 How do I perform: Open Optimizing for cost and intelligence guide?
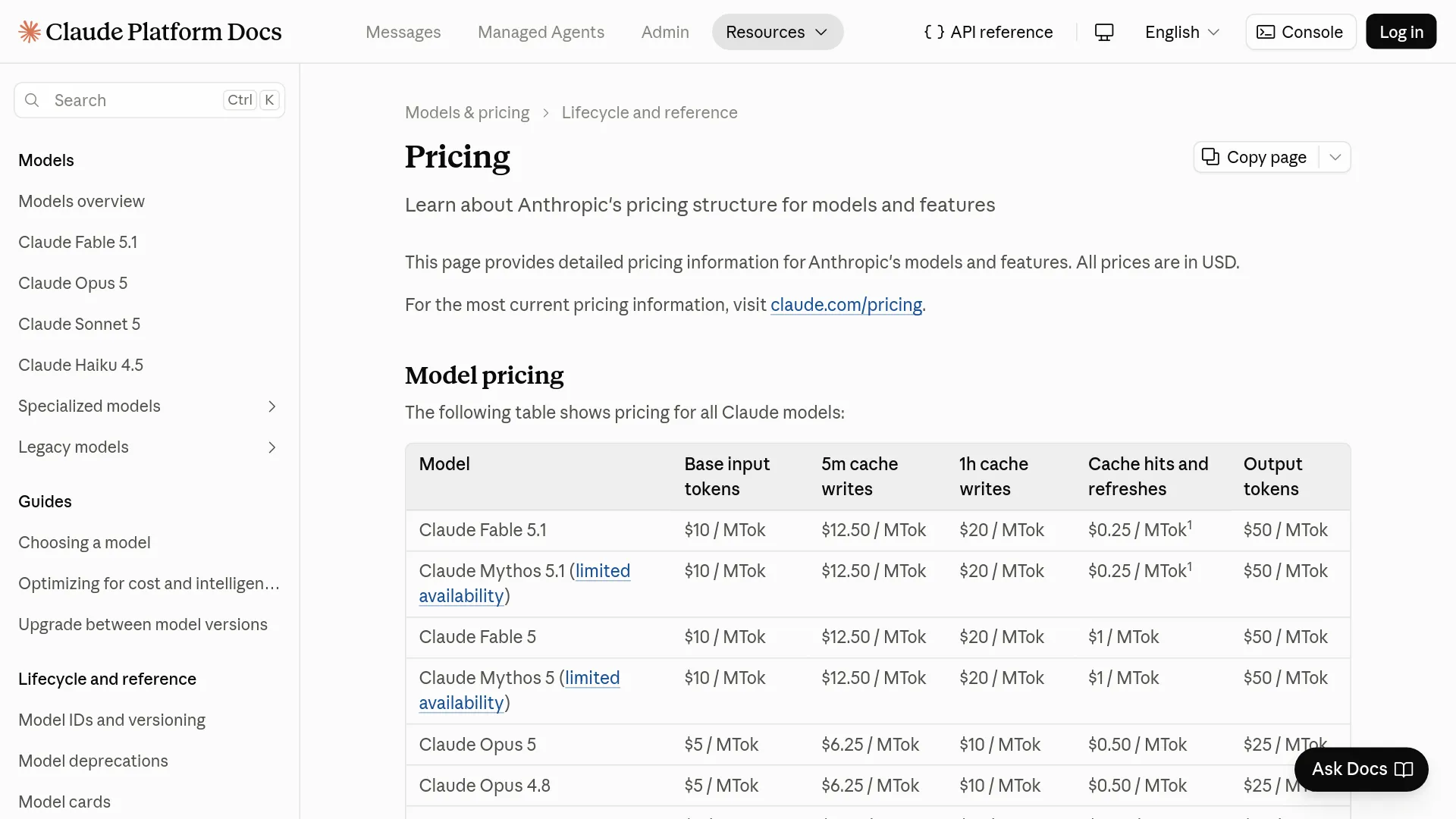pos(149,583)
